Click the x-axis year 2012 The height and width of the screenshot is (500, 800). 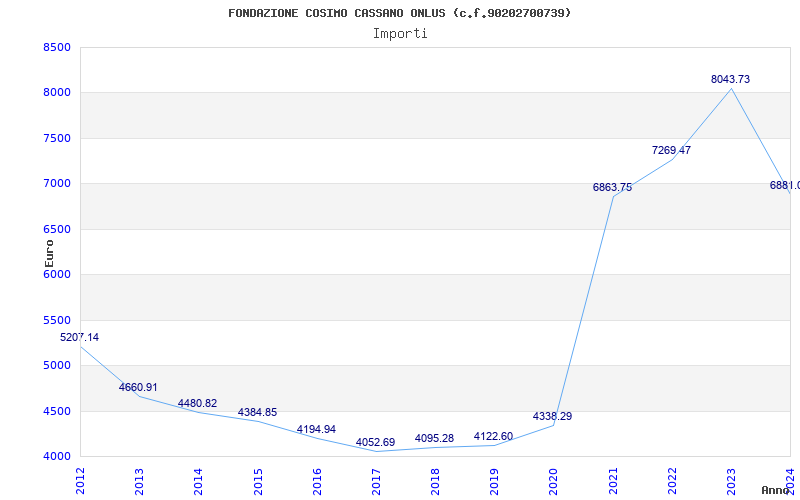coord(80,482)
